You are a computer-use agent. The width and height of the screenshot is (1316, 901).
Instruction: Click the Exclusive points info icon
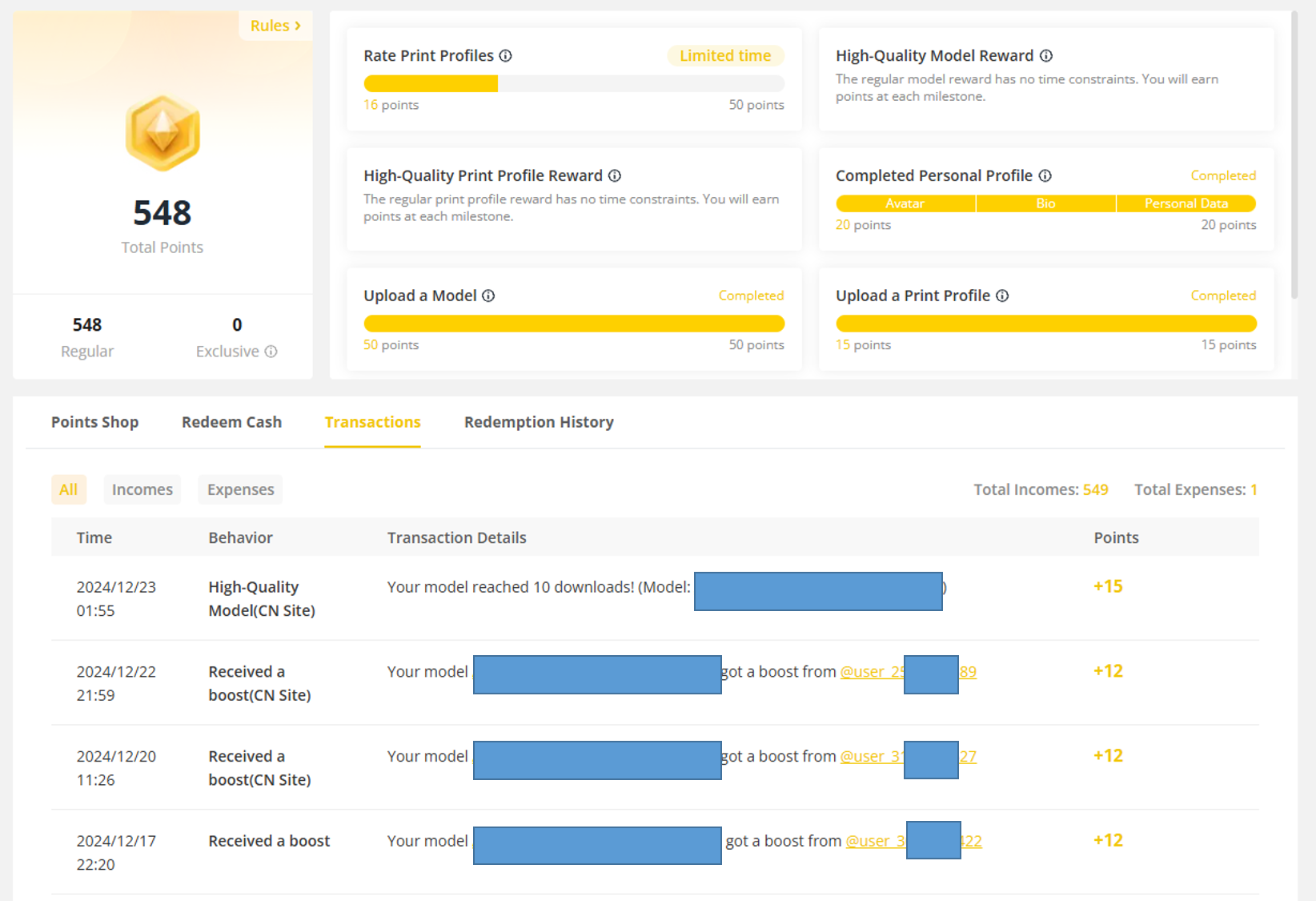click(271, 352)
